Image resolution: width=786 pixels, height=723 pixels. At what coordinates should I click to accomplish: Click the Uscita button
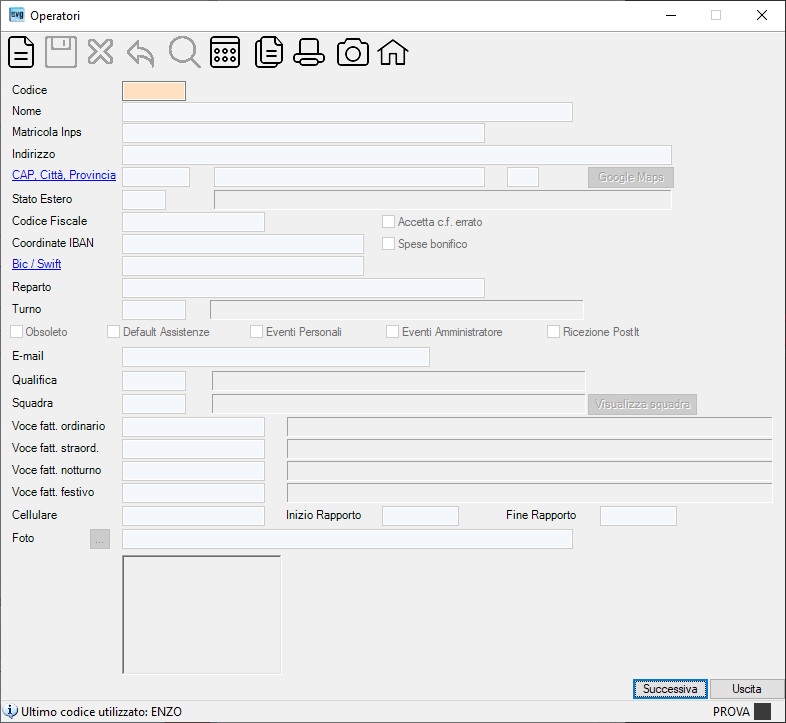747,689
